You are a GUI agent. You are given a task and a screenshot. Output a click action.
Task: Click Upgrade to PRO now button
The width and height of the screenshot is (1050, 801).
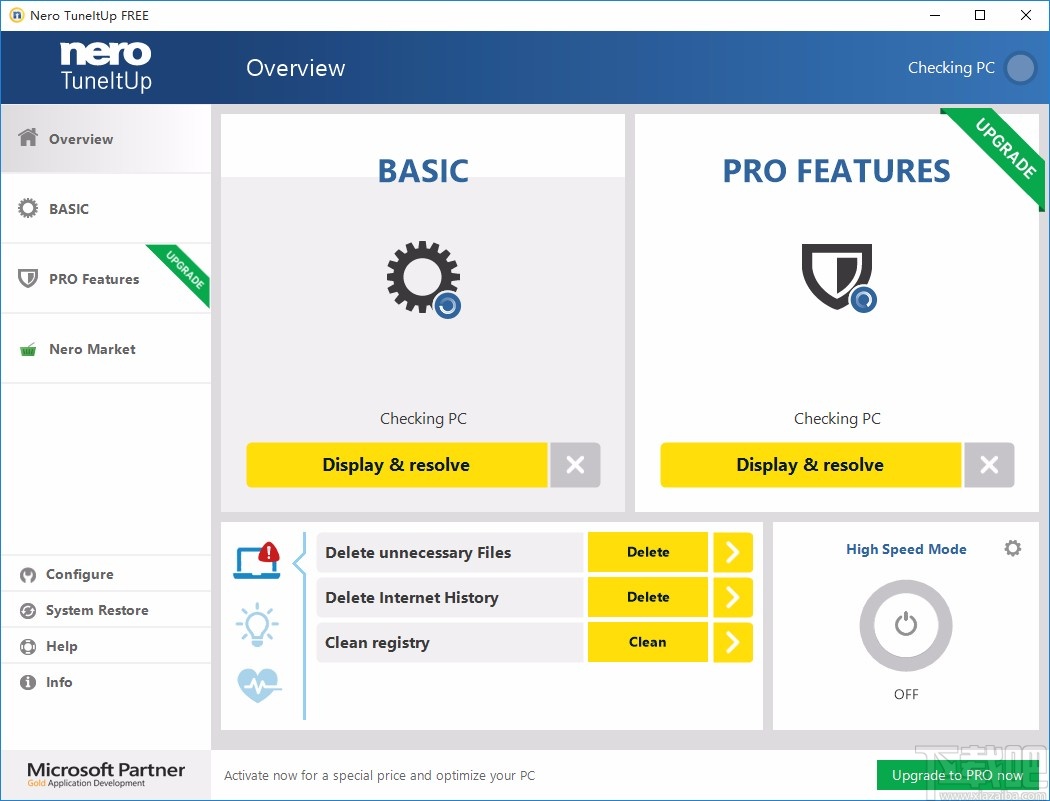pos(958,775)
